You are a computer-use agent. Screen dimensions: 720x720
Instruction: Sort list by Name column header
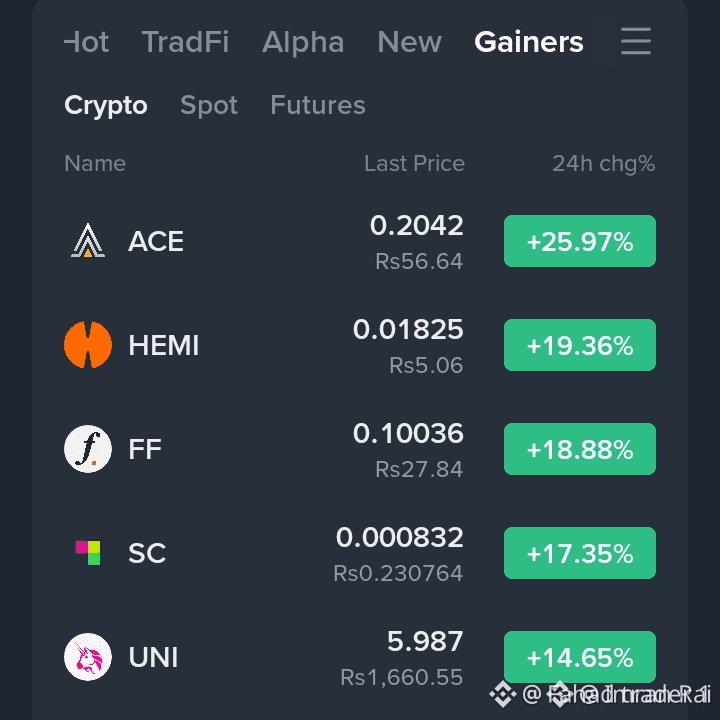(x=95, y=163)
